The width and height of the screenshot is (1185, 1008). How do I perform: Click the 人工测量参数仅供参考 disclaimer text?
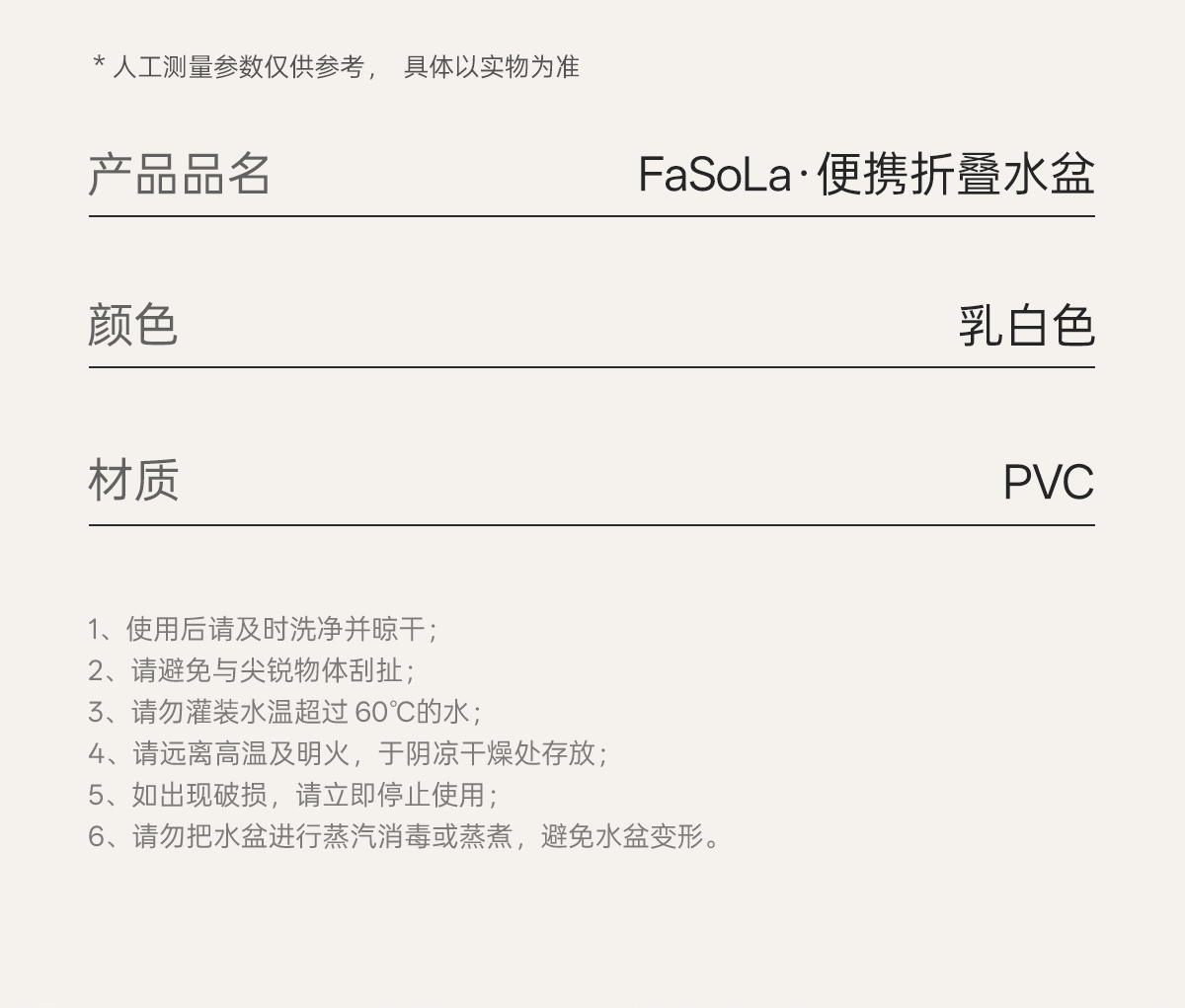[x=238, y=67]
